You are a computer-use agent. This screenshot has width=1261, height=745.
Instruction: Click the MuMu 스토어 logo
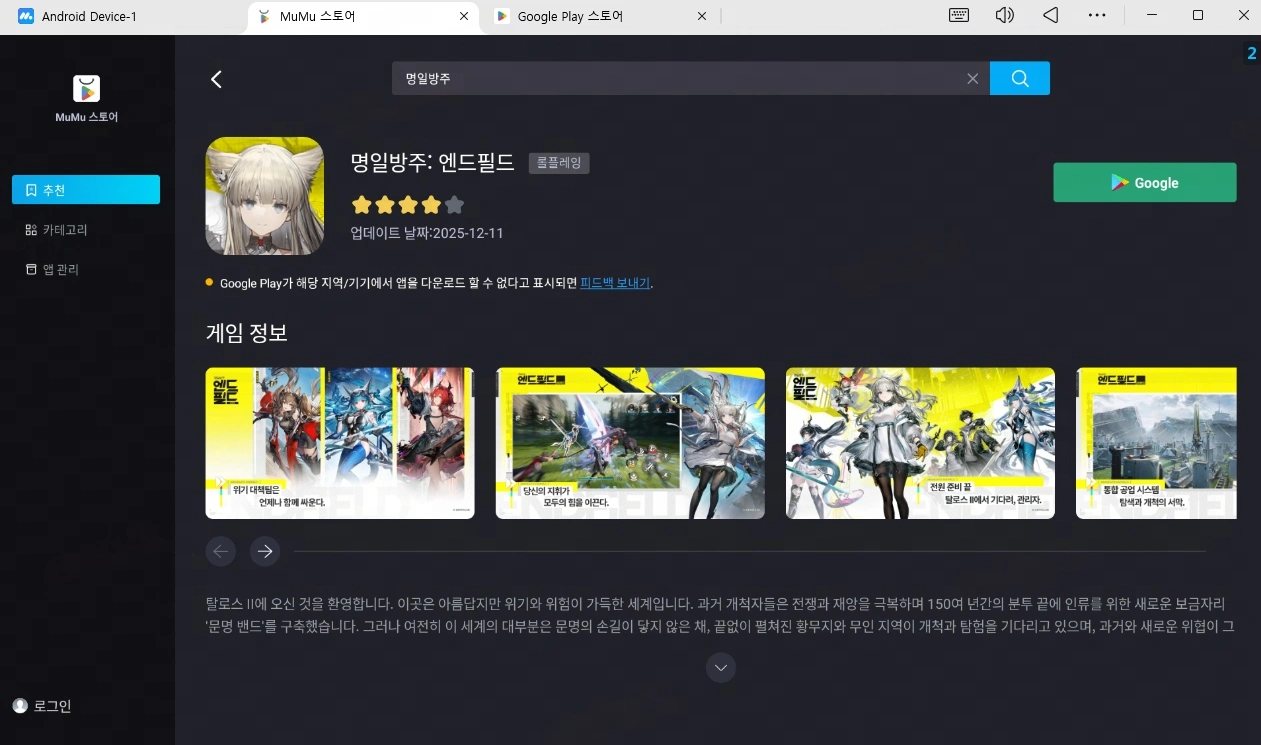(85, 88)
